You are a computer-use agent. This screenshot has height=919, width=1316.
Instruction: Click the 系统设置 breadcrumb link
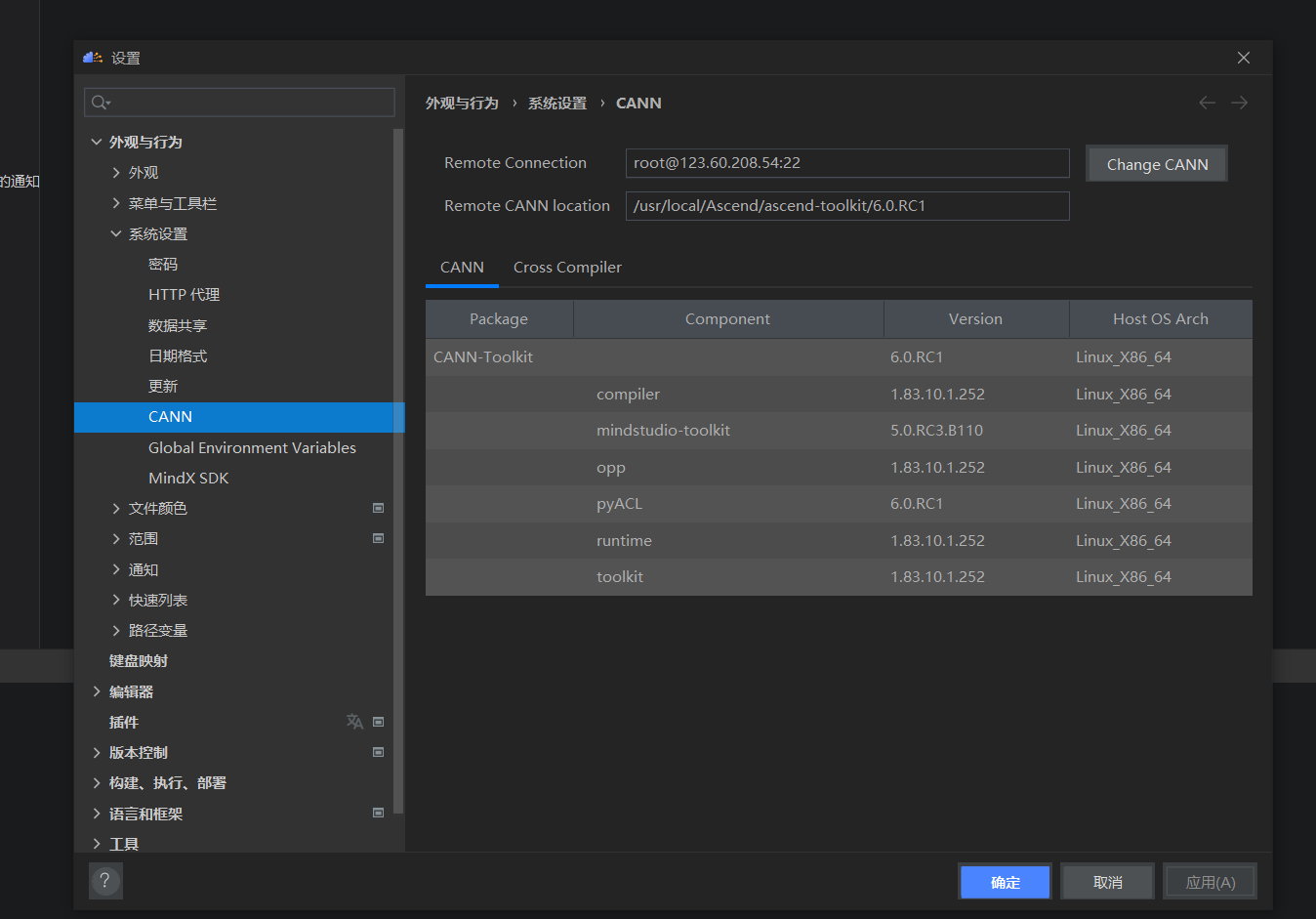[x=557, y=103]
